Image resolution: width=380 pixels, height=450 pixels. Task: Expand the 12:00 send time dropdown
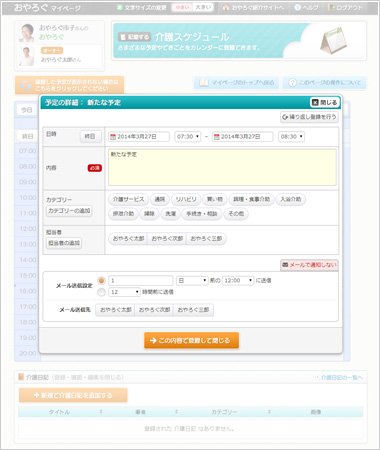(238, 281)
